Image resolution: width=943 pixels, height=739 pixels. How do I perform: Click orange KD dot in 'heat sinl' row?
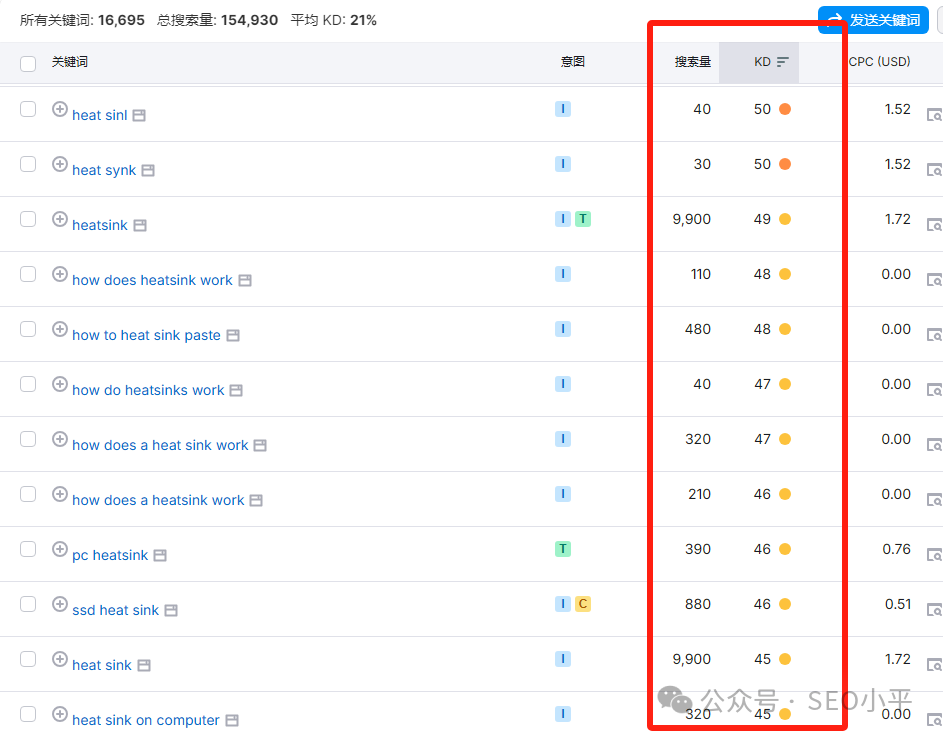tap(785, 109)
